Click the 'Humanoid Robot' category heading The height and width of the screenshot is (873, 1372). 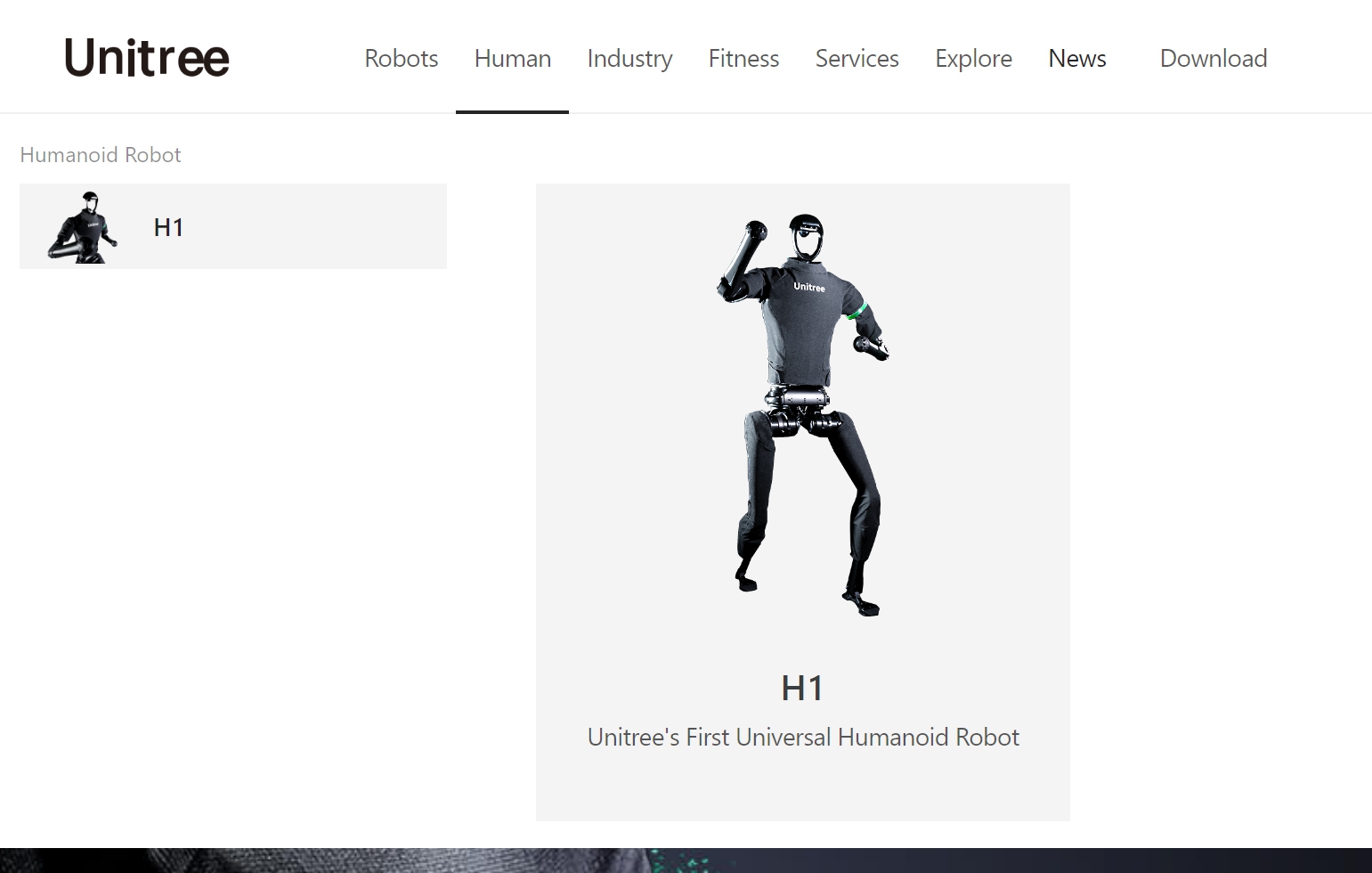(x=101, y=155)
